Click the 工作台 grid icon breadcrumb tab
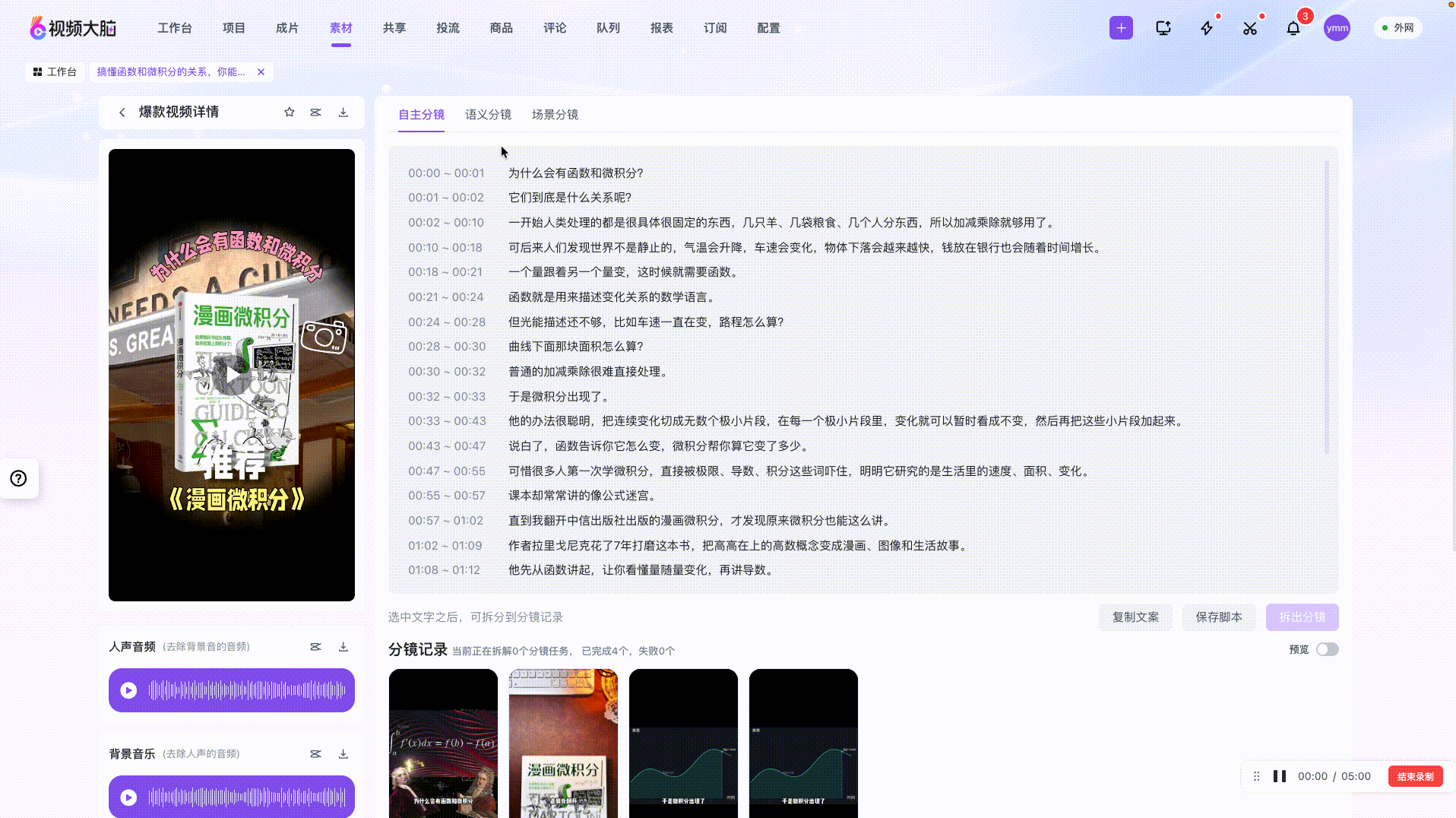1456x818 pixels. [55, 72]
